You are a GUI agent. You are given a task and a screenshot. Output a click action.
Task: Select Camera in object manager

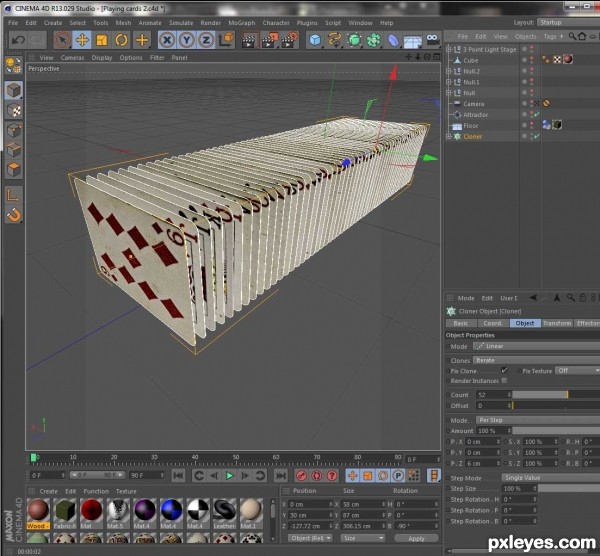[473, 104]
